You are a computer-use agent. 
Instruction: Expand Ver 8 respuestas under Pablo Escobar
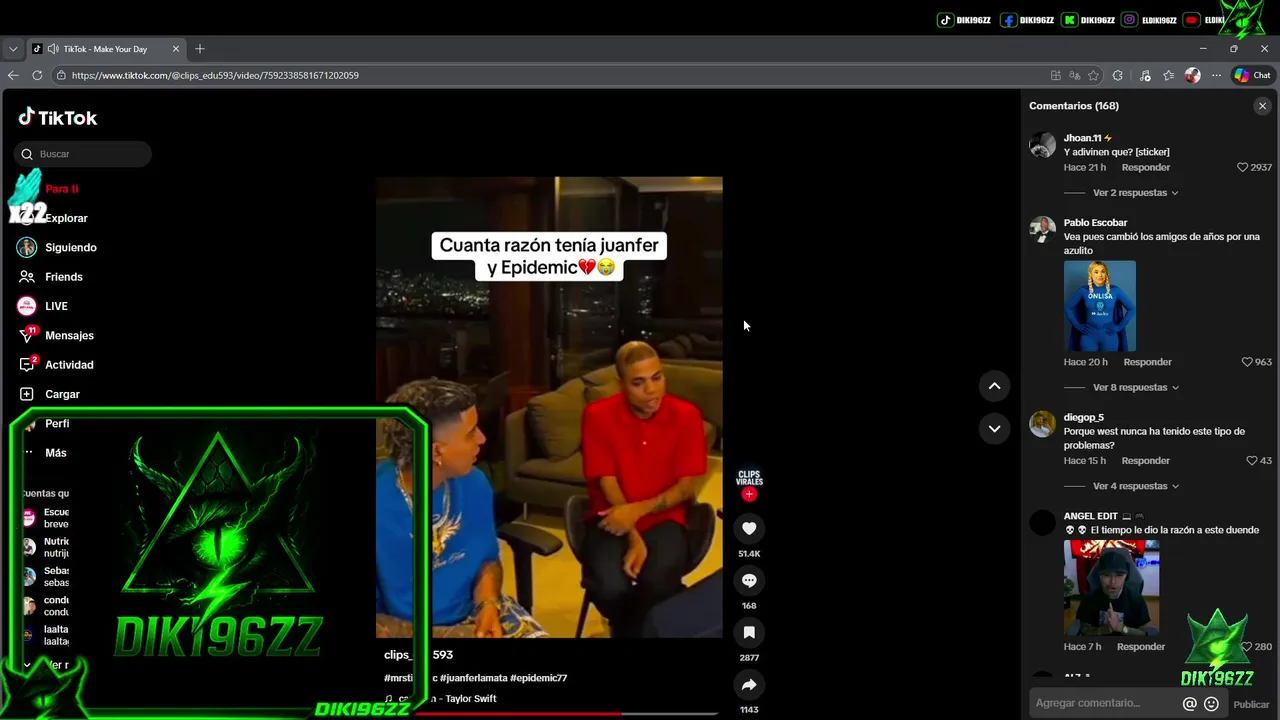click(x=1135, y=388)
